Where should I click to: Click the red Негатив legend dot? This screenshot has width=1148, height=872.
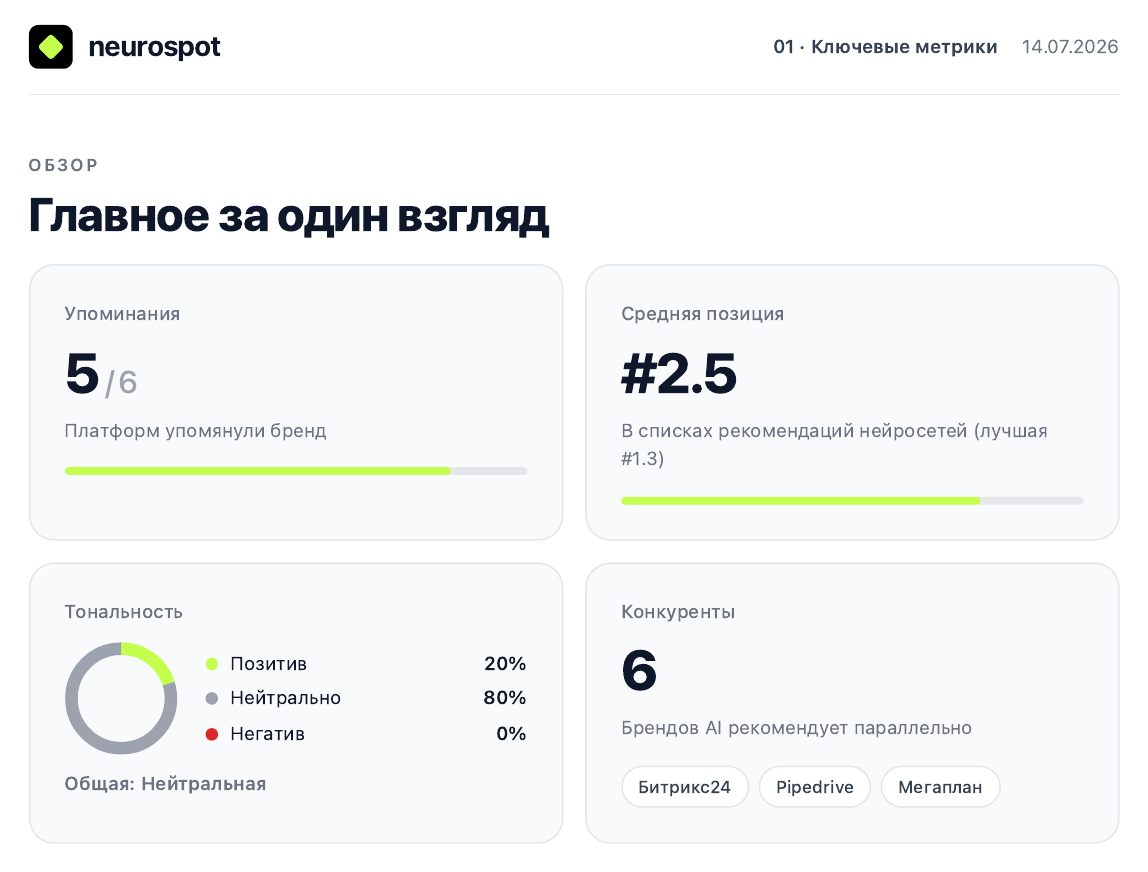(212, 734)
